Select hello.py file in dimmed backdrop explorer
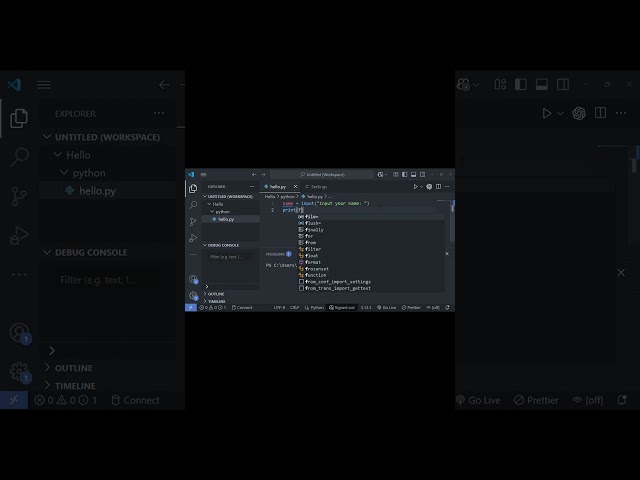This screenshot has width=640, height=480. 108,191
